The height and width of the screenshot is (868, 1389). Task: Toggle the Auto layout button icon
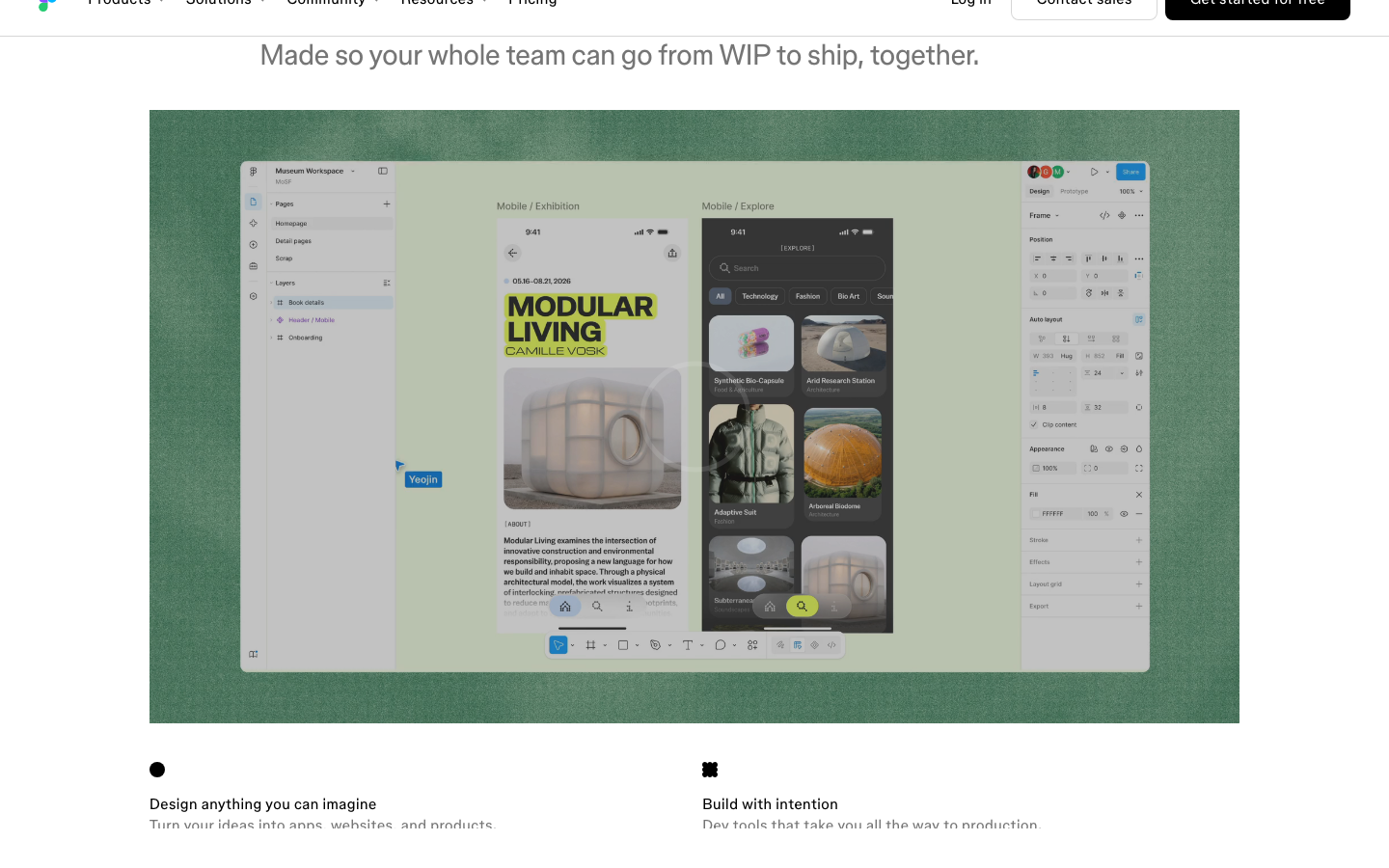[1139, 319]
